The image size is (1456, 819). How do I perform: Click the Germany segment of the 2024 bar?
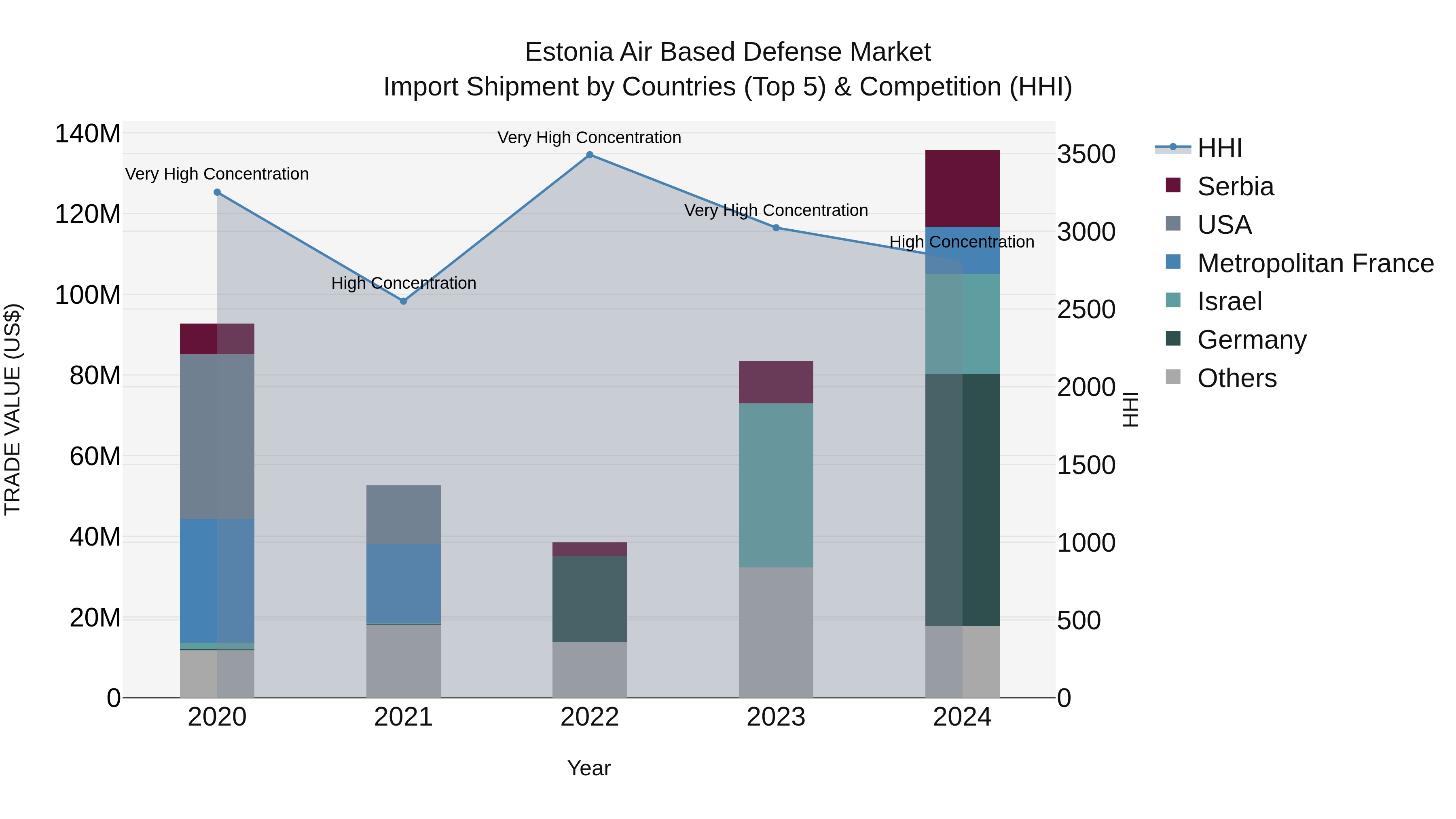pyautogui.click(x=963, y=499)
